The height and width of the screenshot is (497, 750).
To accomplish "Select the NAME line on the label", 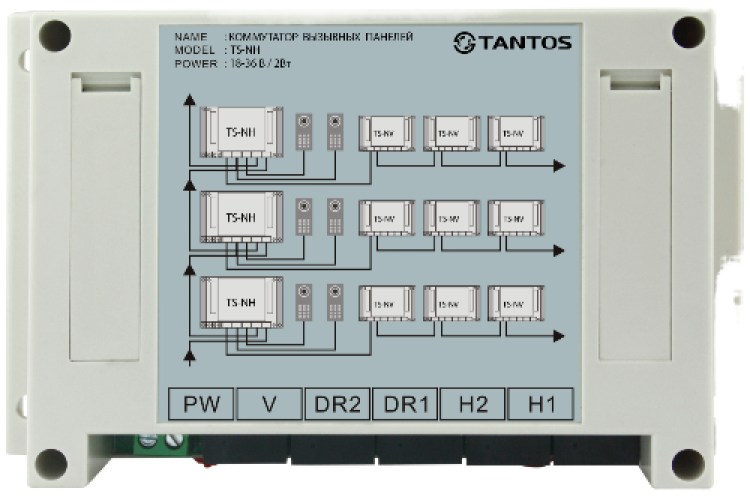I will click(x=293, y=37).
